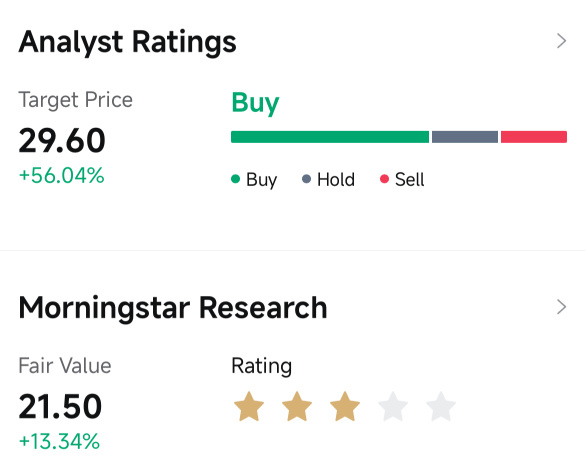Screen dimensions: 585x468
Task: Open Analyst Ratings details chevron
Action: pos(561,41)
